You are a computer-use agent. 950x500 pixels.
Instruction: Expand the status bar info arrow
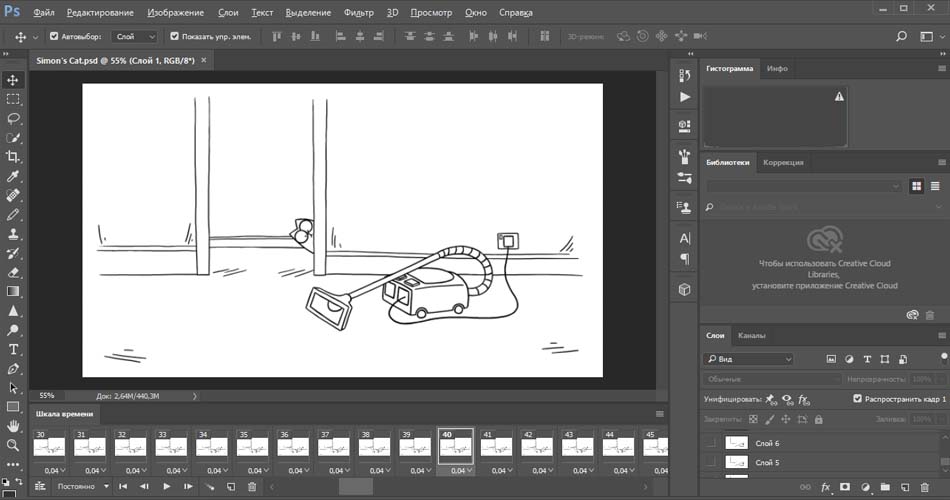[x=194, y=396]
